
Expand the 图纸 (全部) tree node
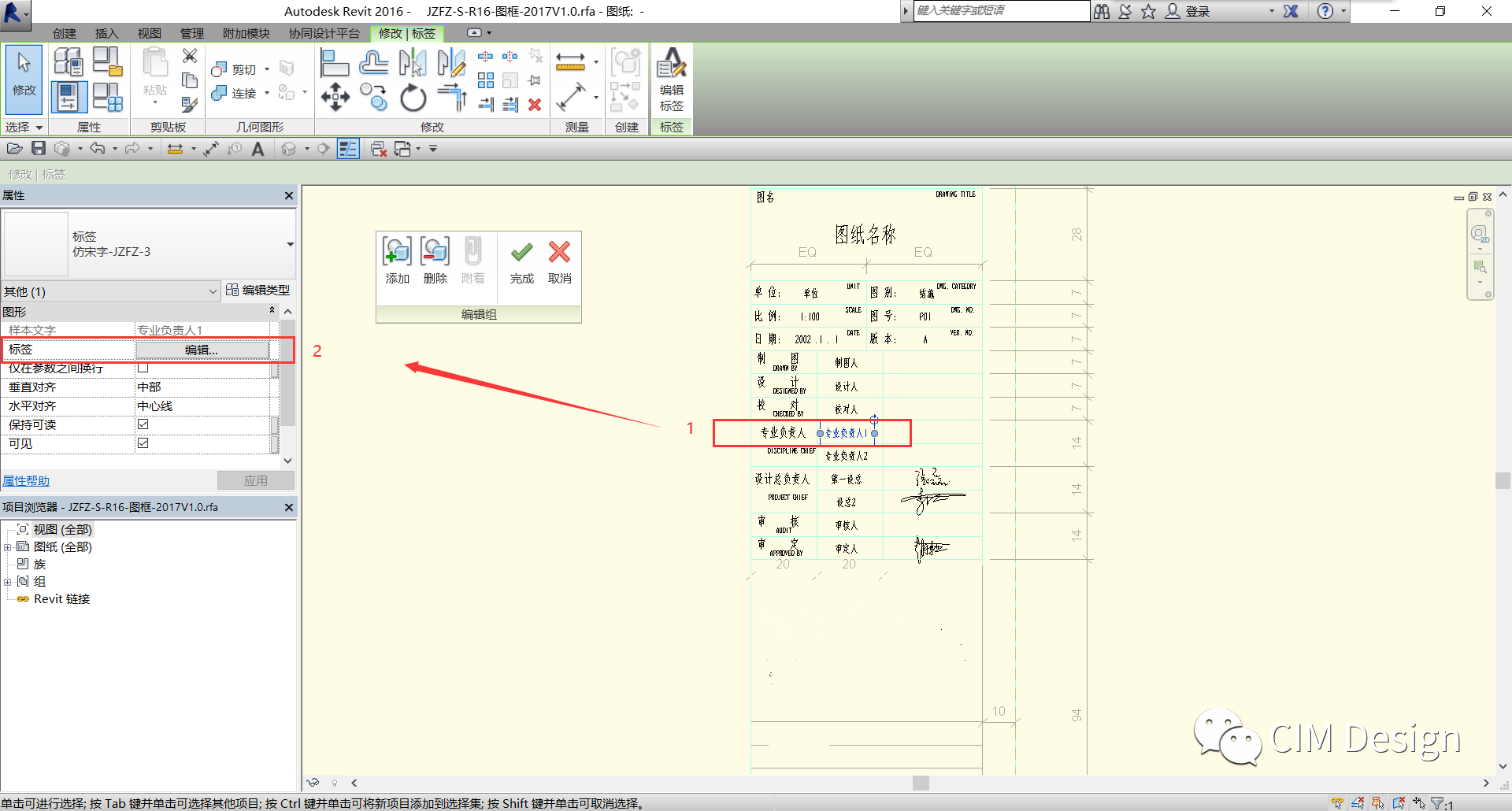tap(8, 547)
